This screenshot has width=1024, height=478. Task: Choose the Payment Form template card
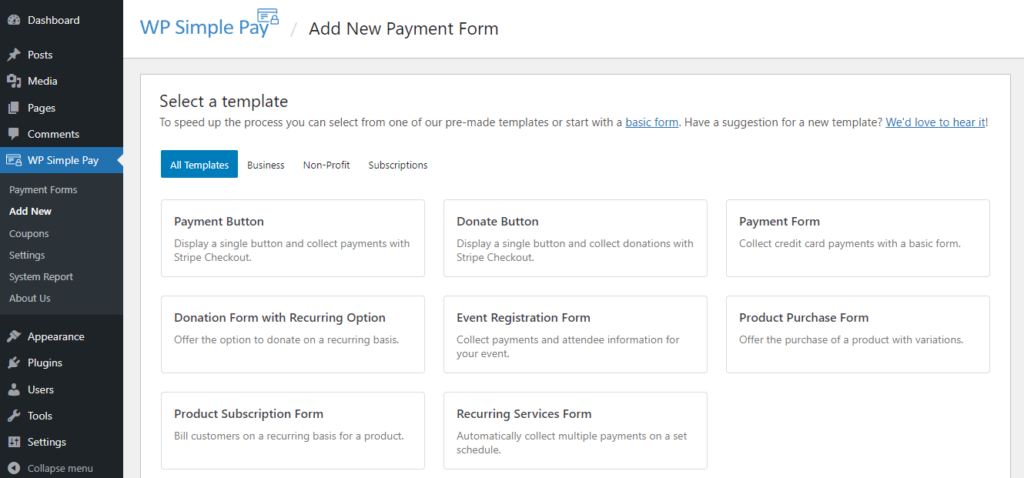858,238
